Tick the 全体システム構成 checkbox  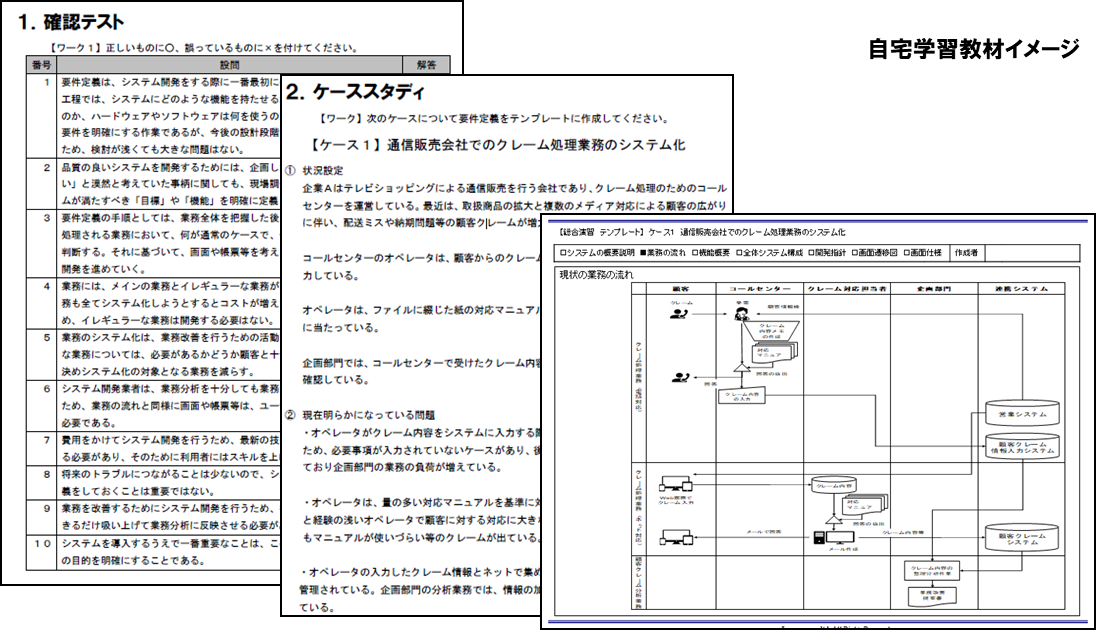[740, 252]
